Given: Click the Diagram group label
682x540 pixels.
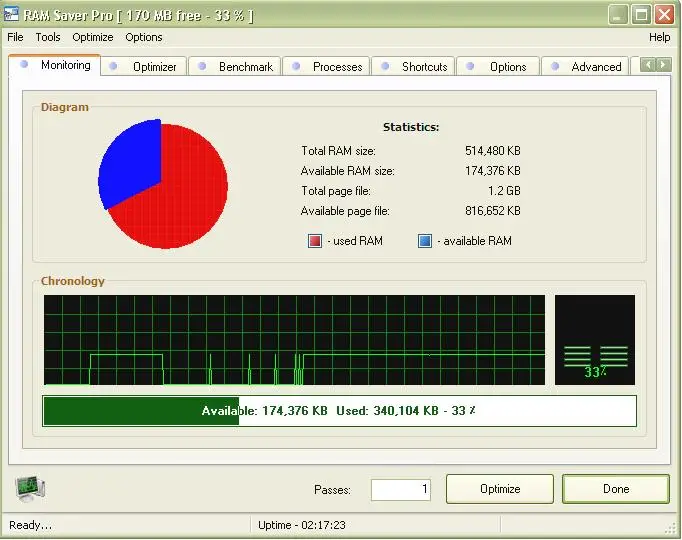Looking at the screenshot, I should click(65, 107).
